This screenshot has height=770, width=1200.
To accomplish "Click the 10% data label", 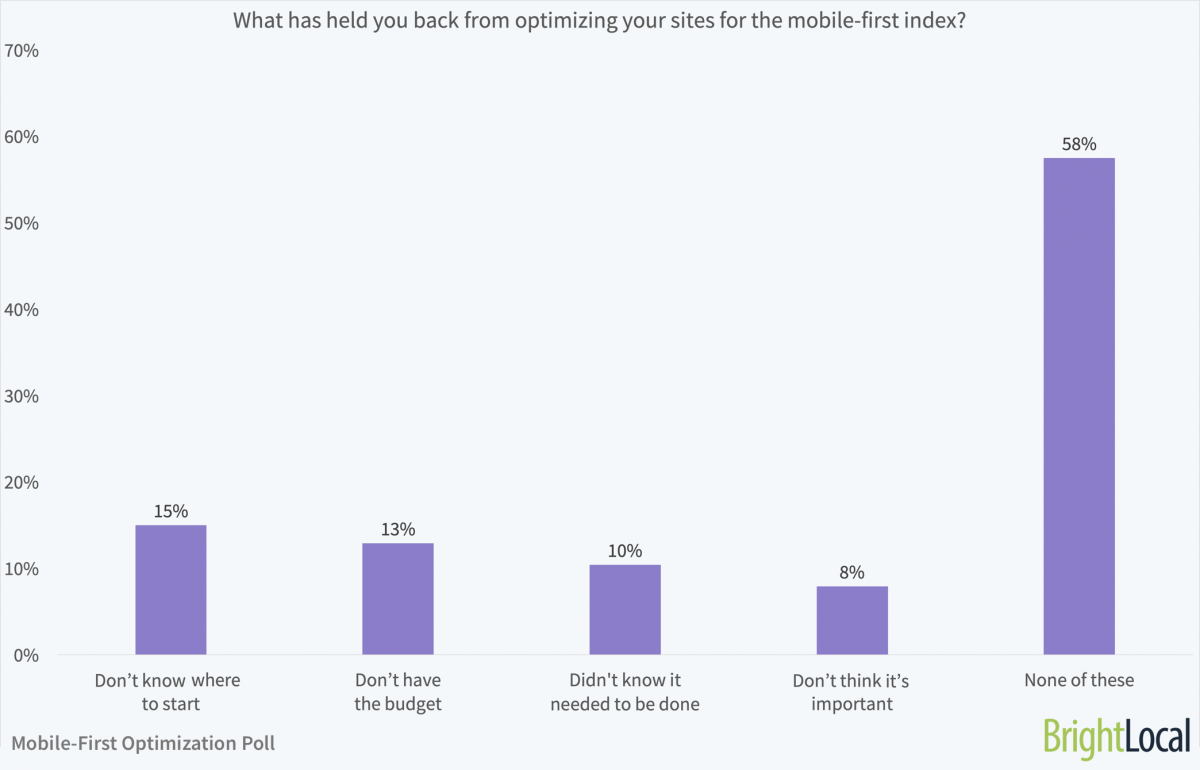I will click(x=625, y=551).
